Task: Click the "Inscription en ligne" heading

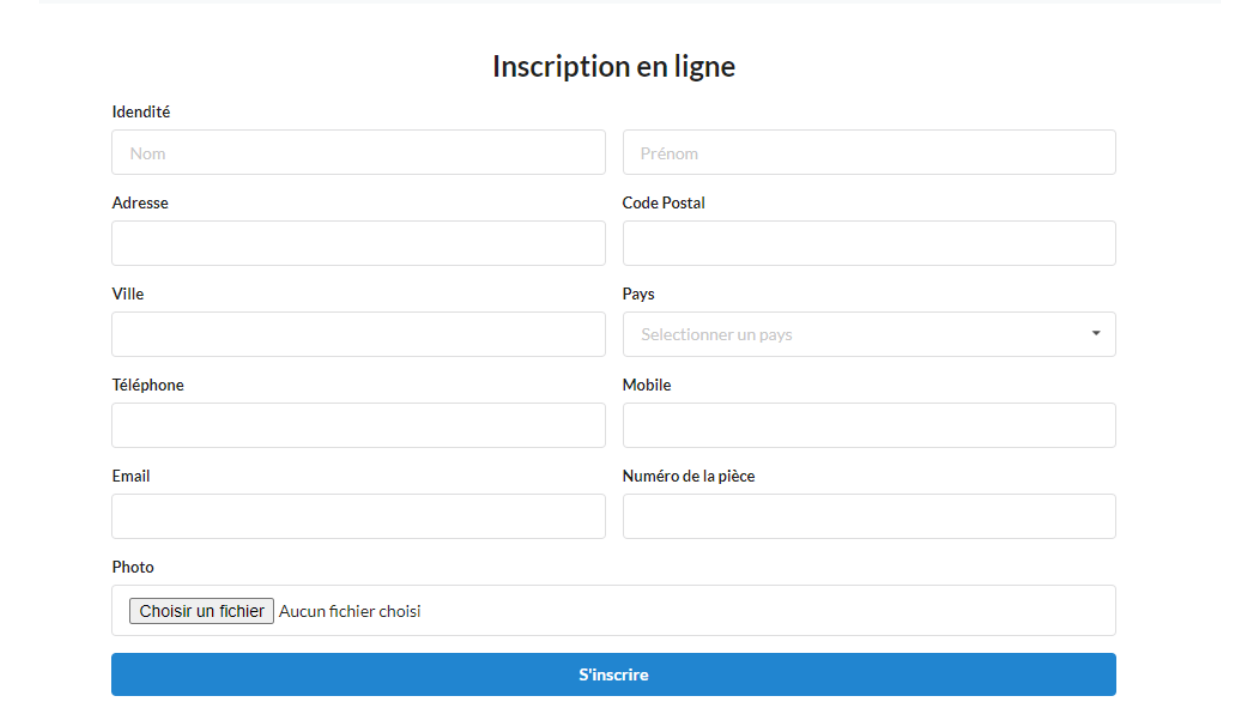Action: coord(613,66)
